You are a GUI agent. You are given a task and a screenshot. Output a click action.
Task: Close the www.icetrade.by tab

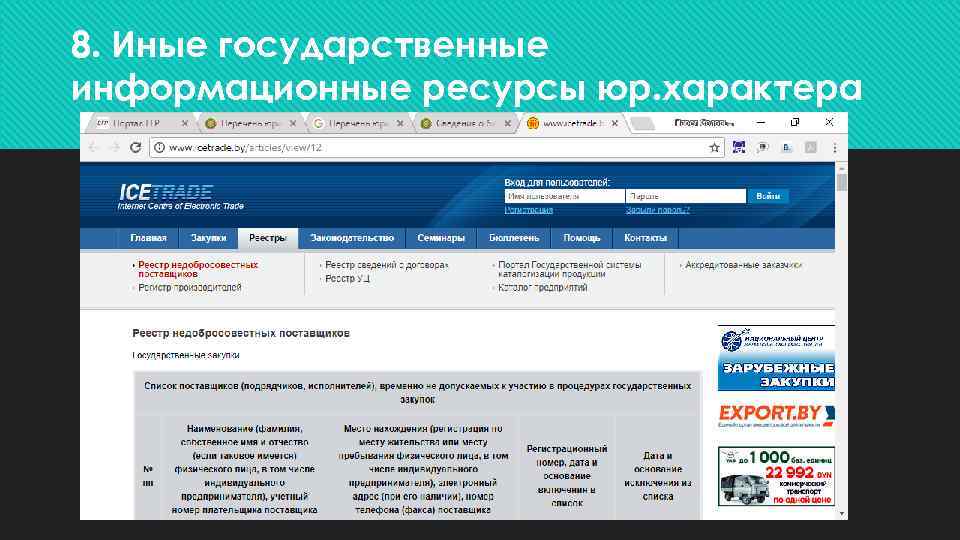point(615,123)
